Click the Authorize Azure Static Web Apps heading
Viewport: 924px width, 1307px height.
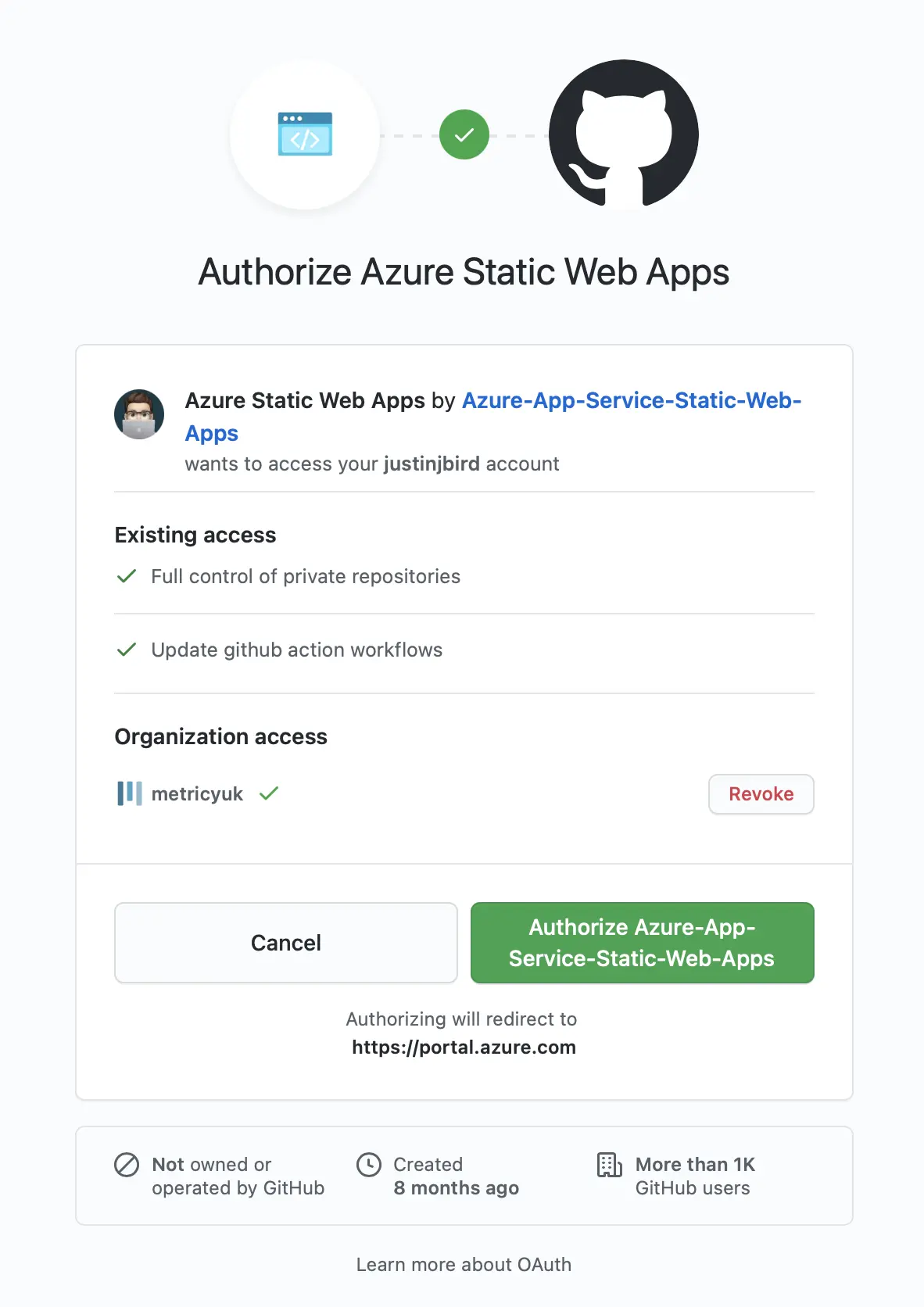click(463, 272)
